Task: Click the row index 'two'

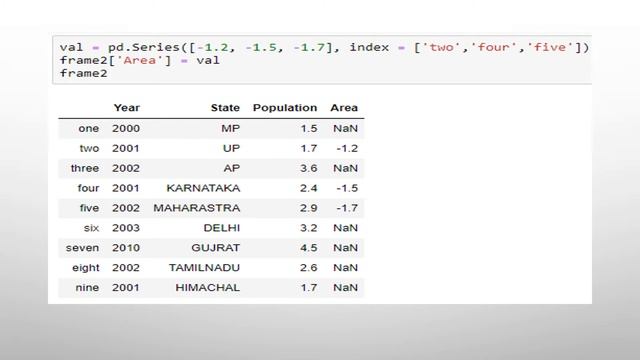Action: click(x=89, y=149)
